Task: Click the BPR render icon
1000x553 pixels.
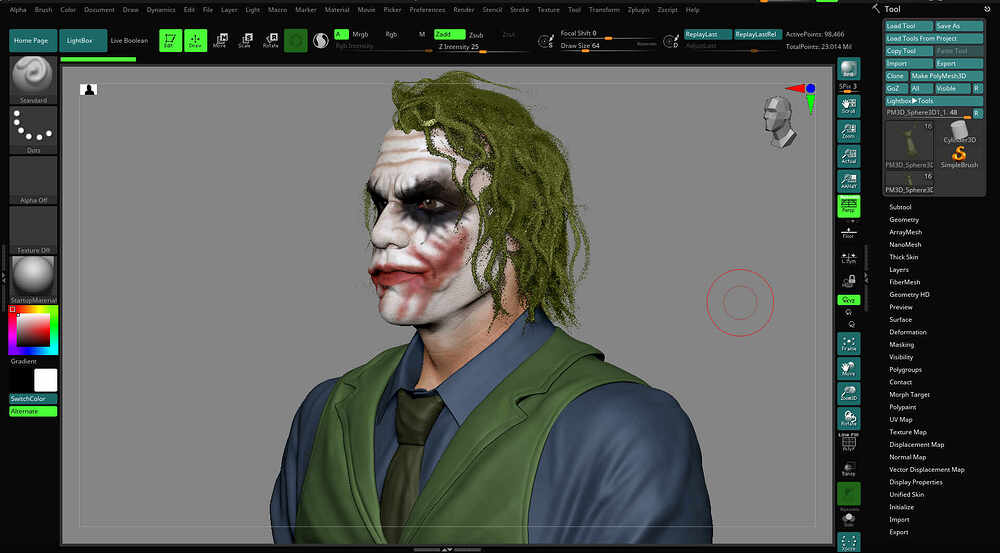Action: (x=848, y=69)
